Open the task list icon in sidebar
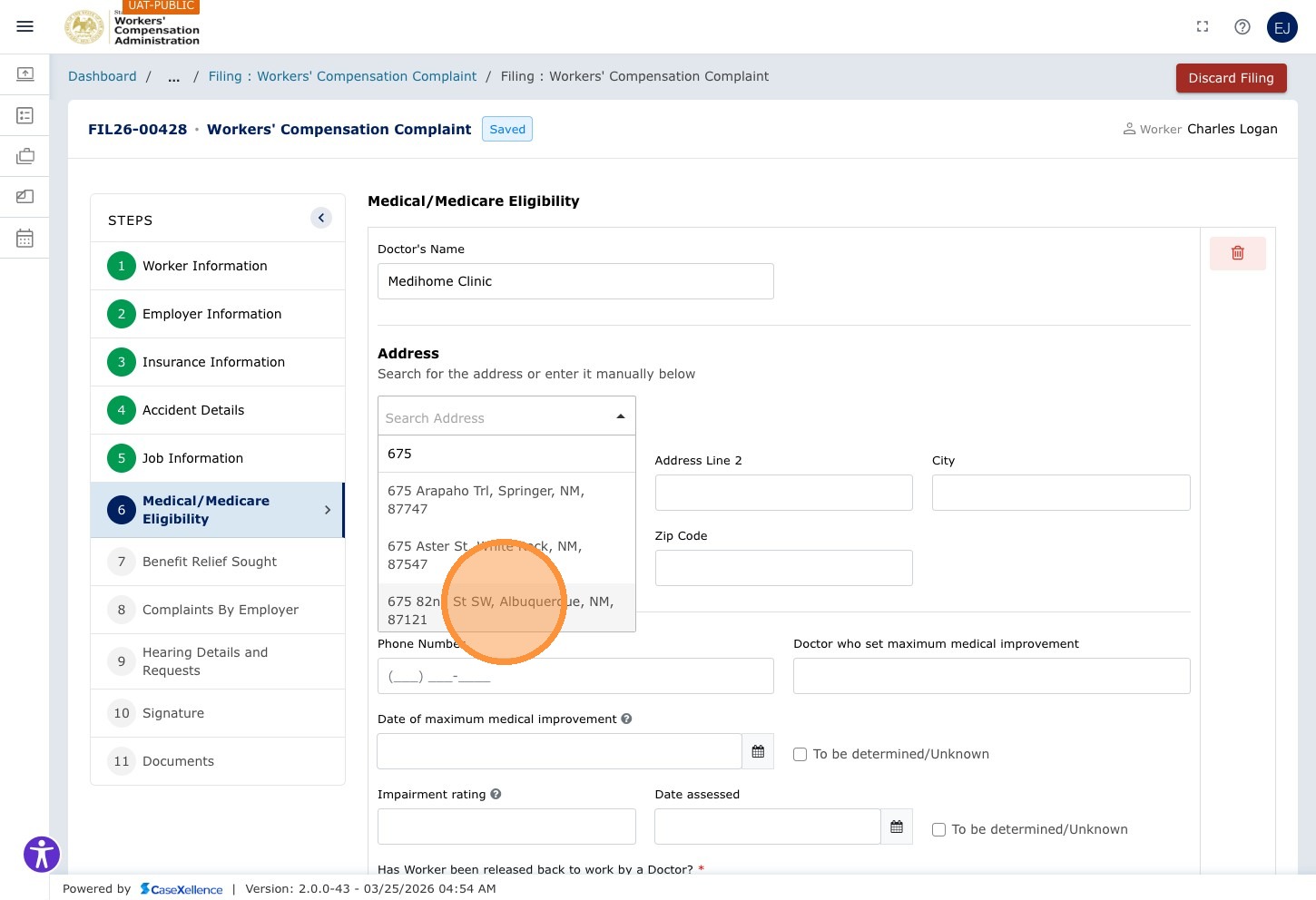1316x900 pixels. tap(25, 115)
